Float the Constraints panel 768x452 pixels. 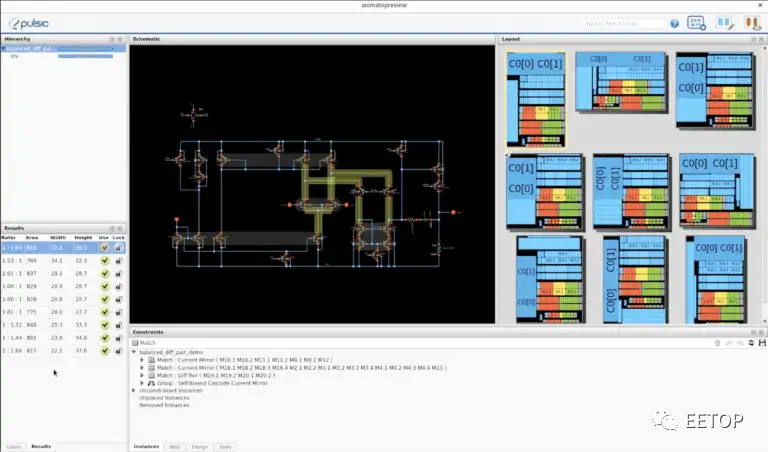point(754,332)
